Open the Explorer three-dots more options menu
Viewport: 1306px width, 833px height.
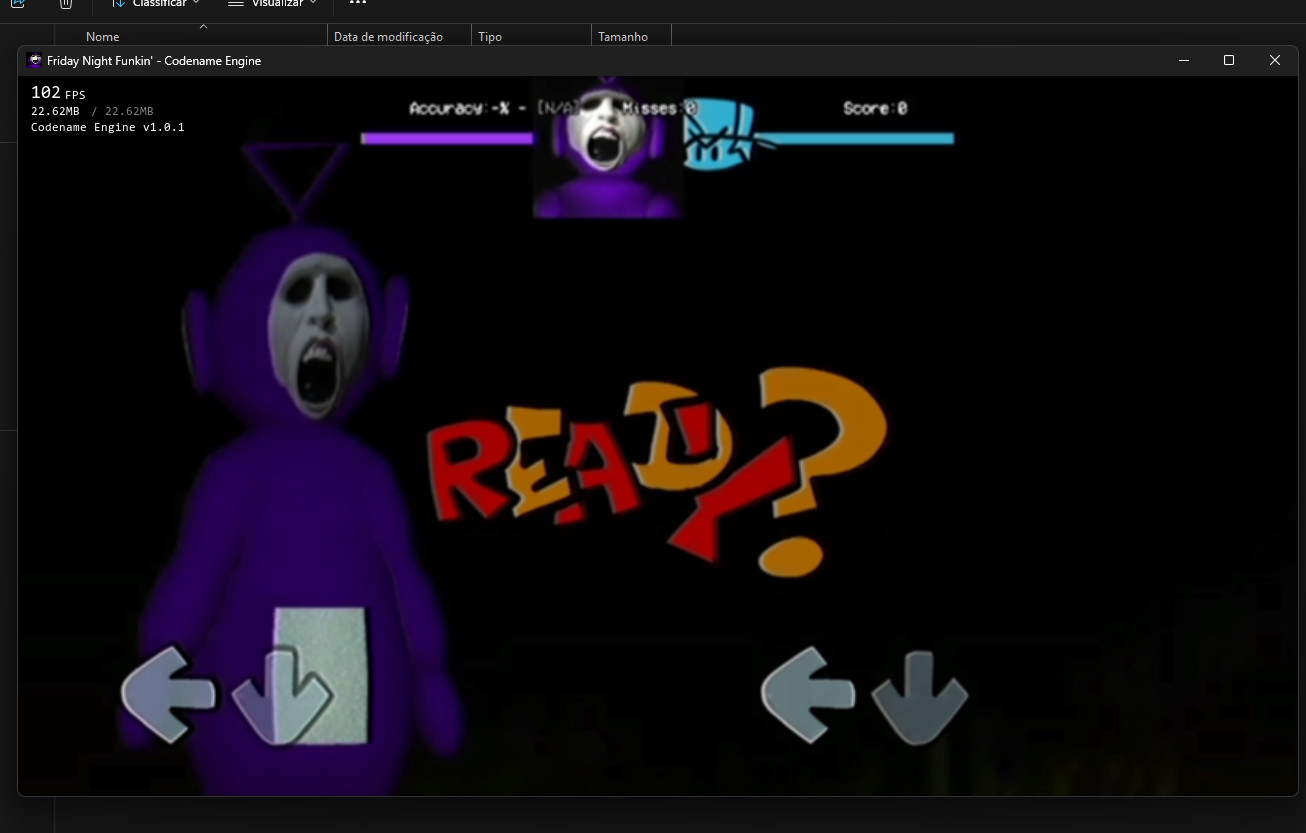point(357,3)
